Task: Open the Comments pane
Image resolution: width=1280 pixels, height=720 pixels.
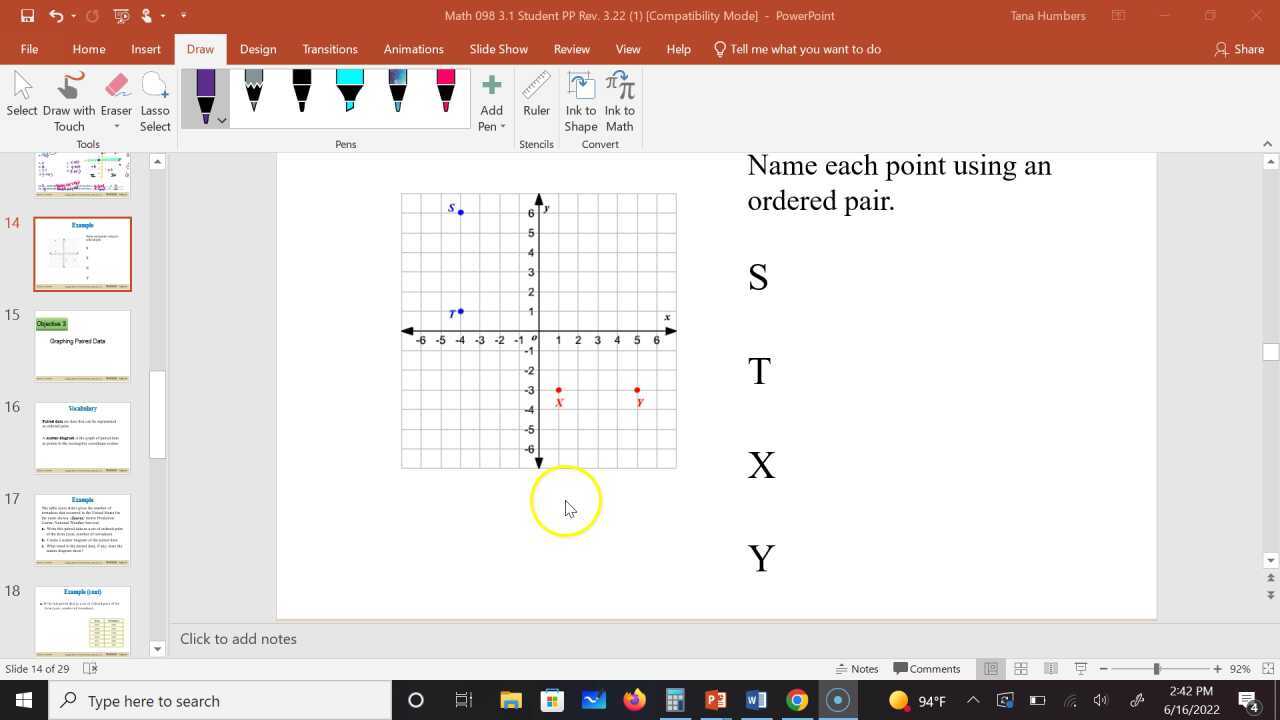Action: point(928,668)
